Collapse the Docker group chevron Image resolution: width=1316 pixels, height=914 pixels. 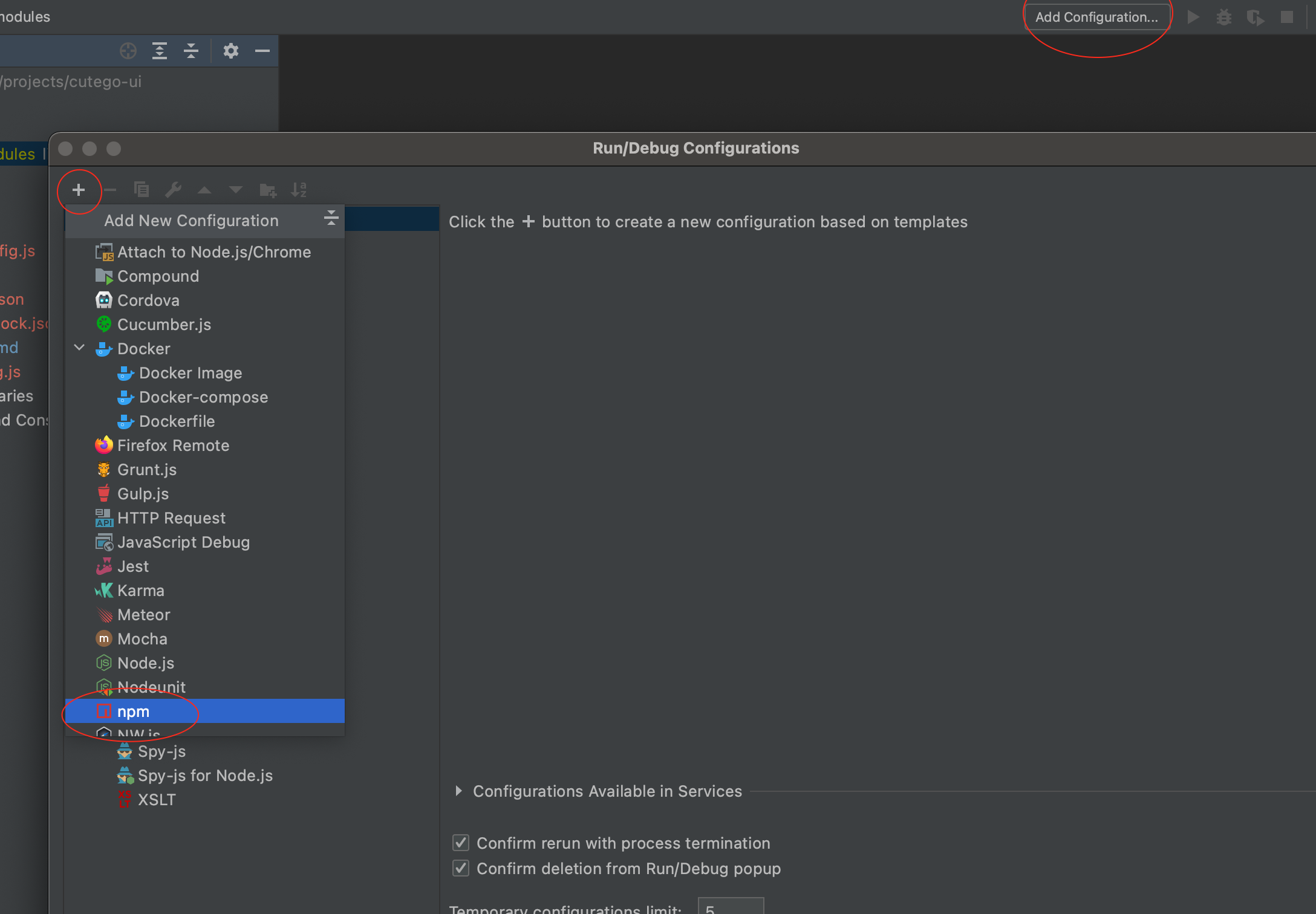(79, 348)
